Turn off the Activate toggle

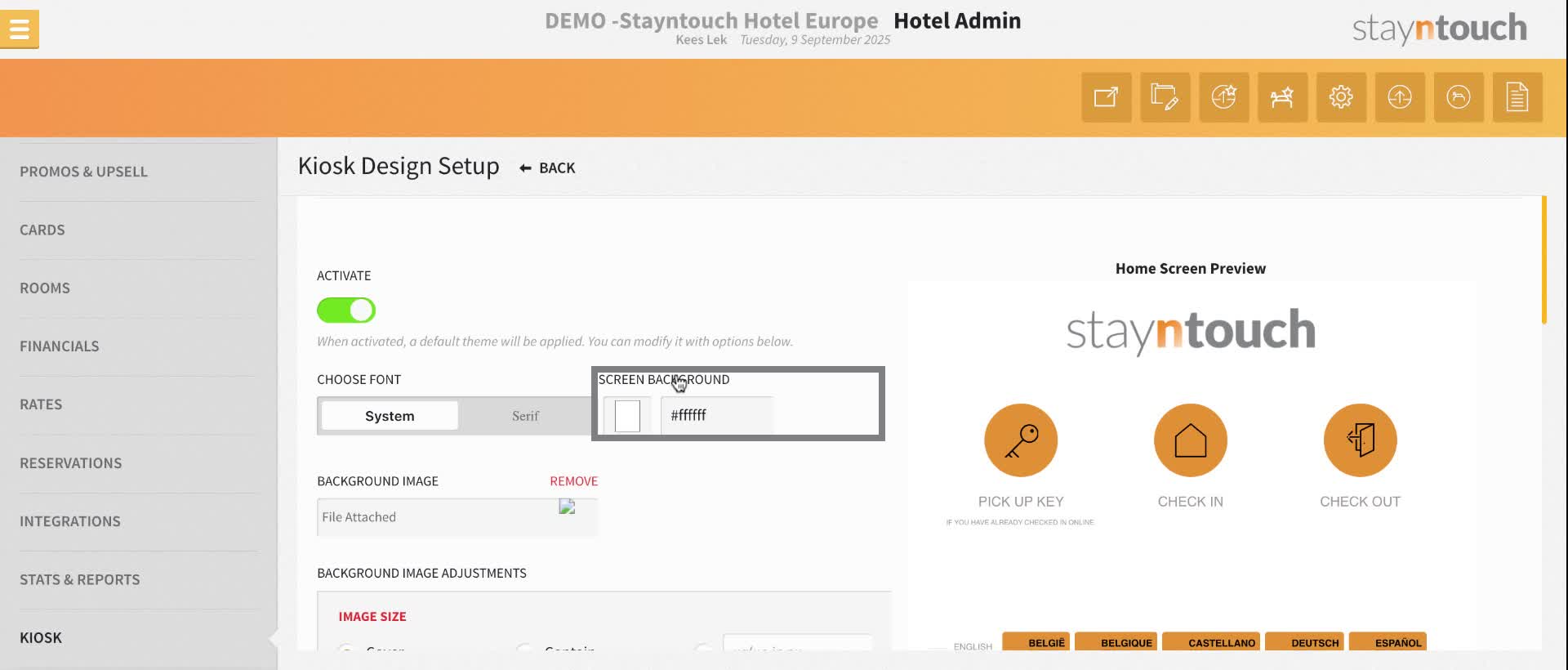click(x=346, y=310)
